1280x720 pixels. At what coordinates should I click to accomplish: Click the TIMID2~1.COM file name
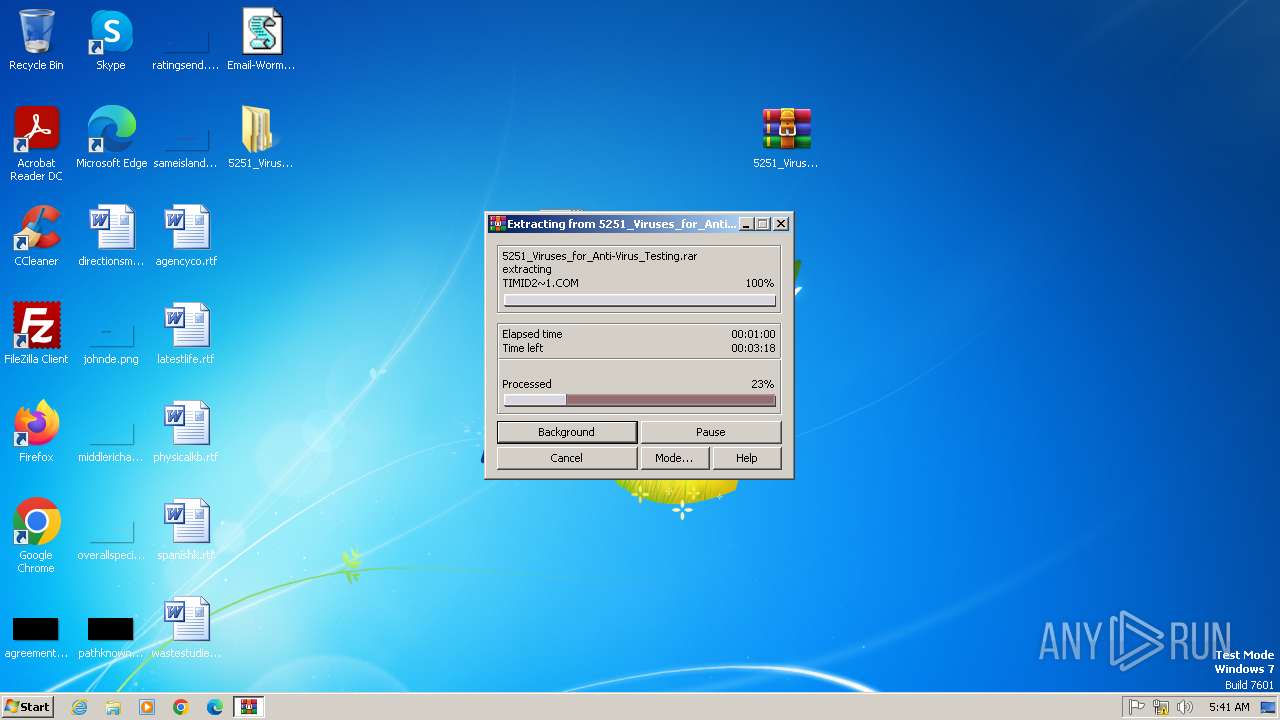(540, 283)
